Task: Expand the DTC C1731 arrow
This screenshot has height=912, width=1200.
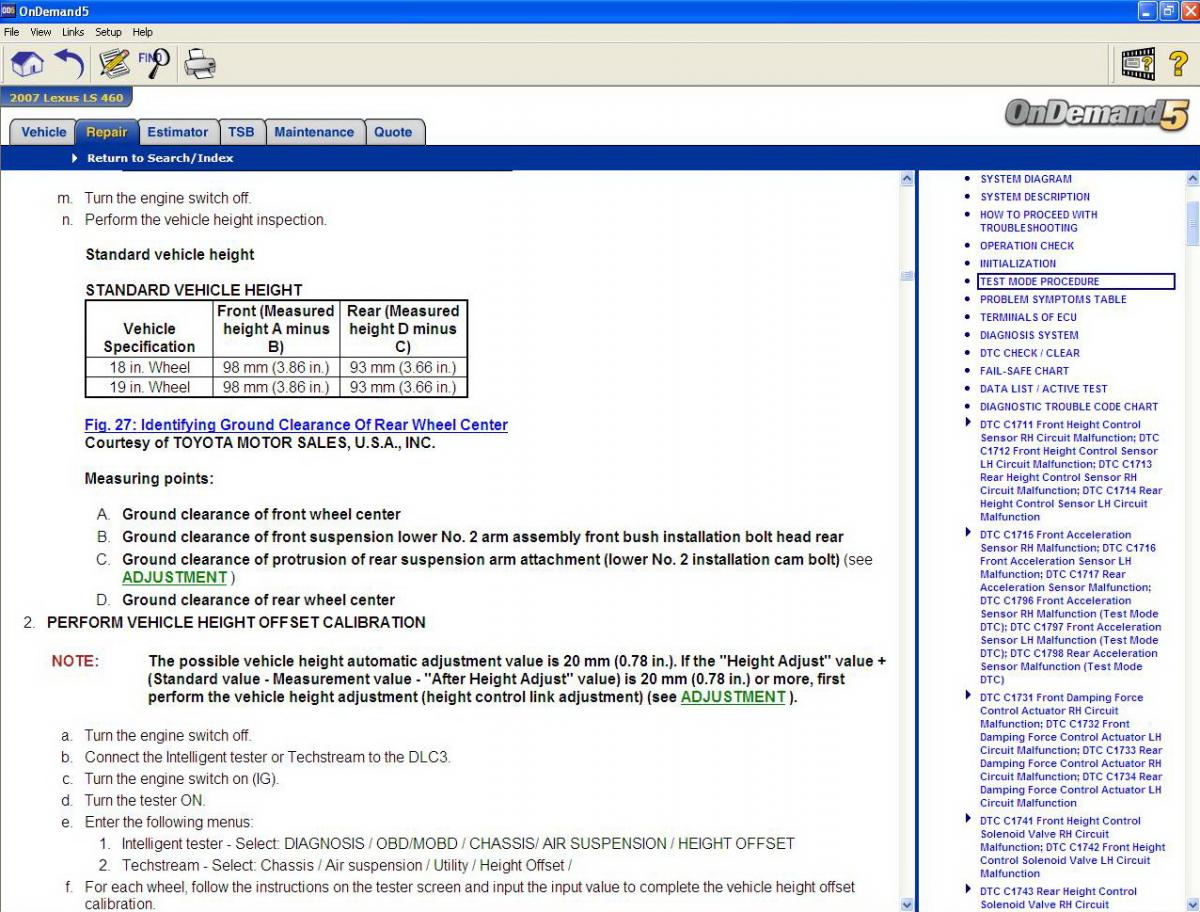Action: point(968,697)
